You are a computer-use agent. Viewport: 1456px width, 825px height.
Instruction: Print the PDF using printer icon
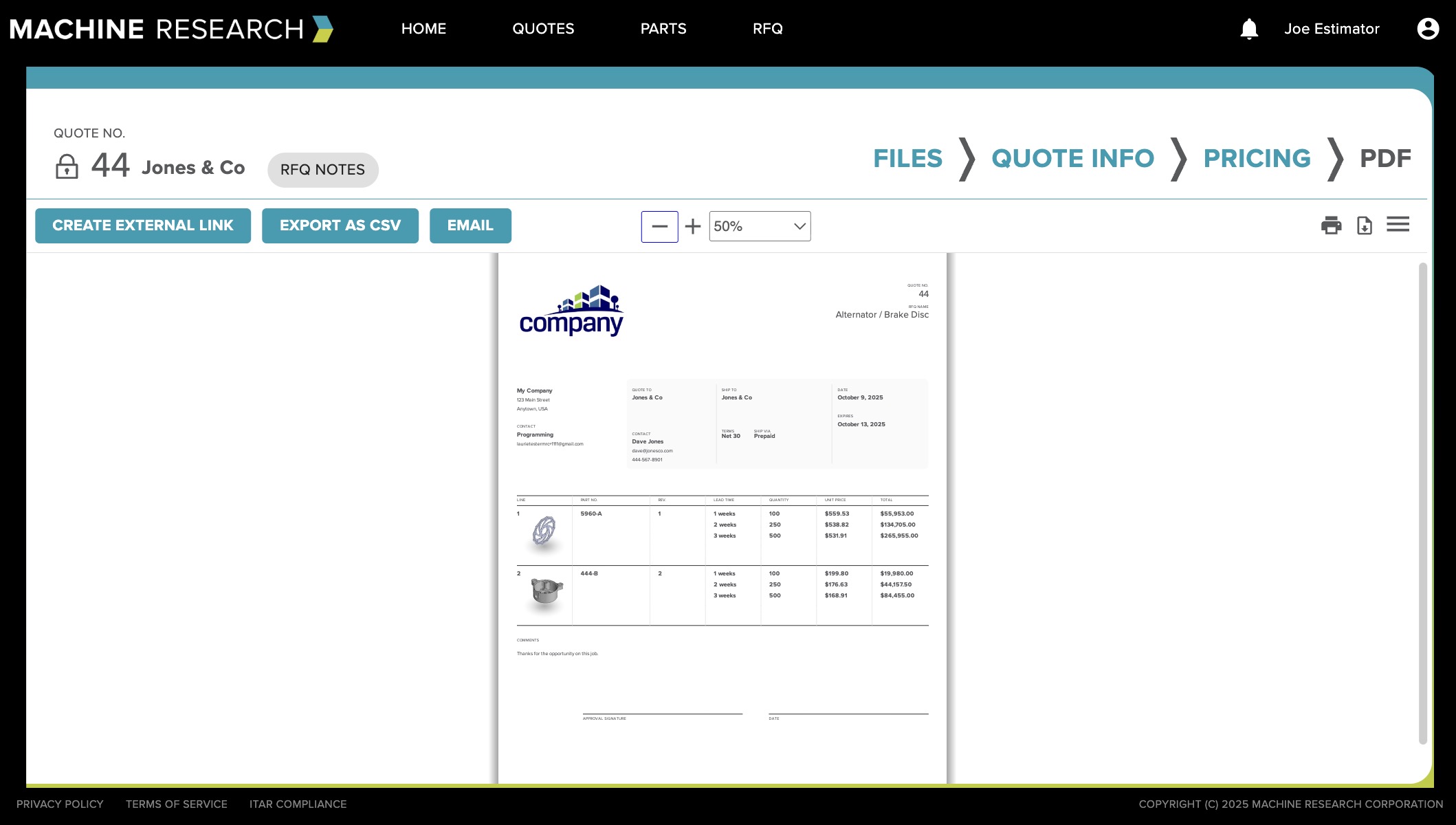(1331, 225)
